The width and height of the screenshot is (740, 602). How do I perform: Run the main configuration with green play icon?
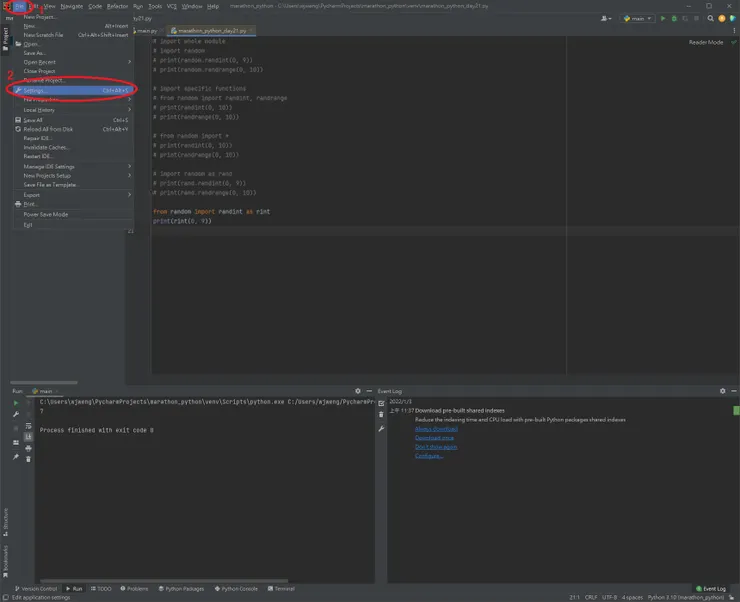tap(662, 18)
